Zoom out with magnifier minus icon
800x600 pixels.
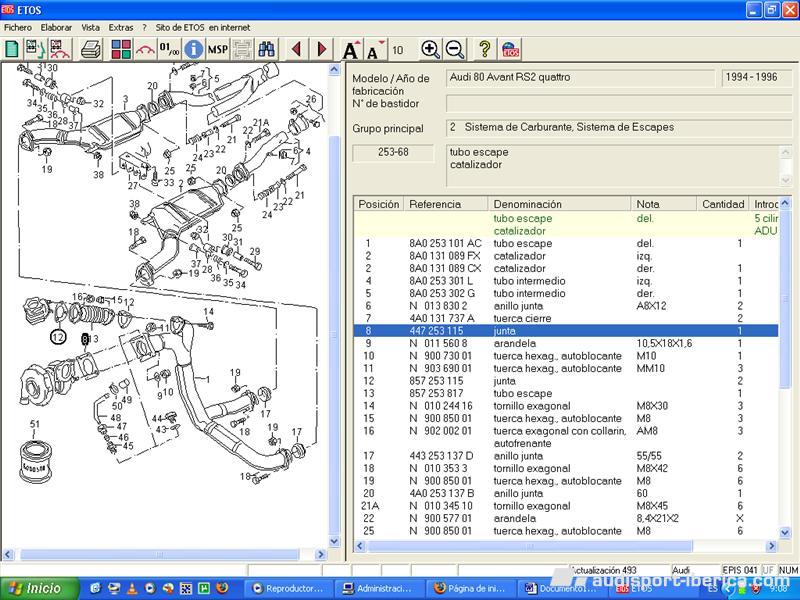pyautogui.click(x=455, y=49)
